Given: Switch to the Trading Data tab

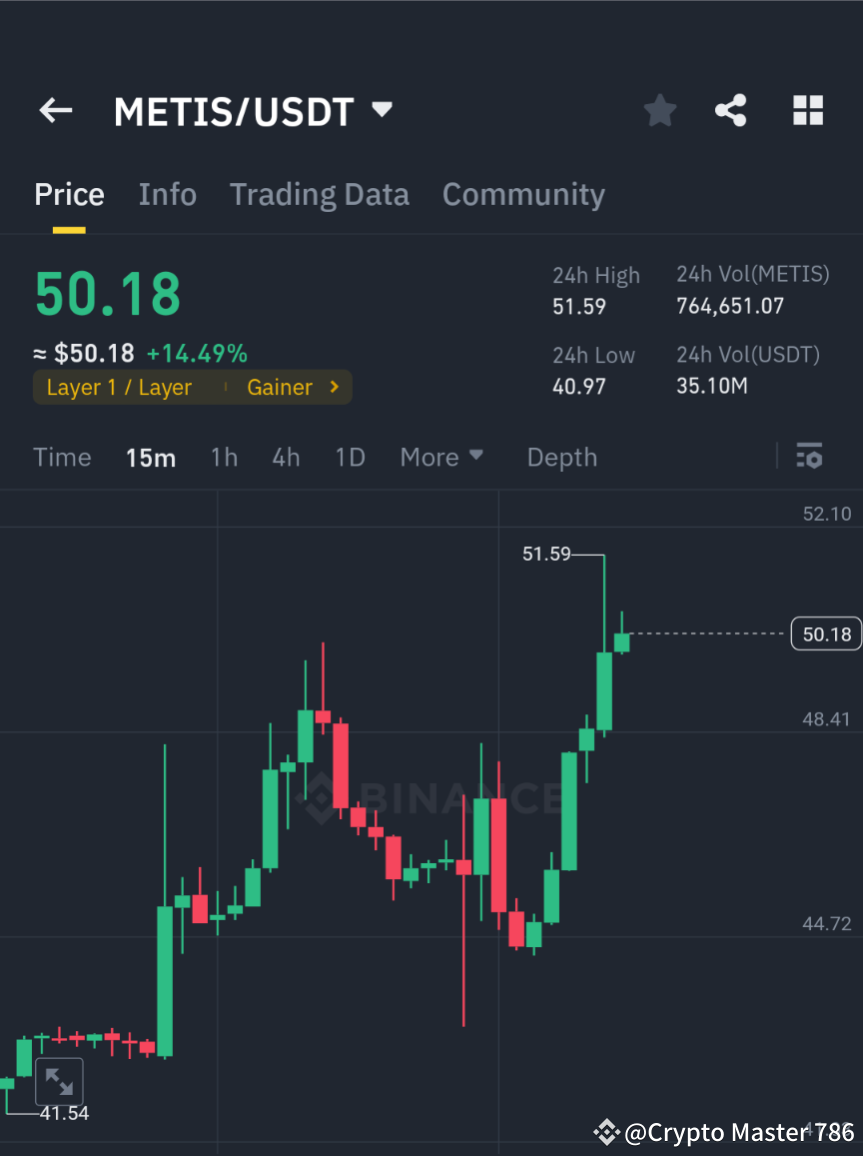Looking at the screenshot, I should 319,194.
